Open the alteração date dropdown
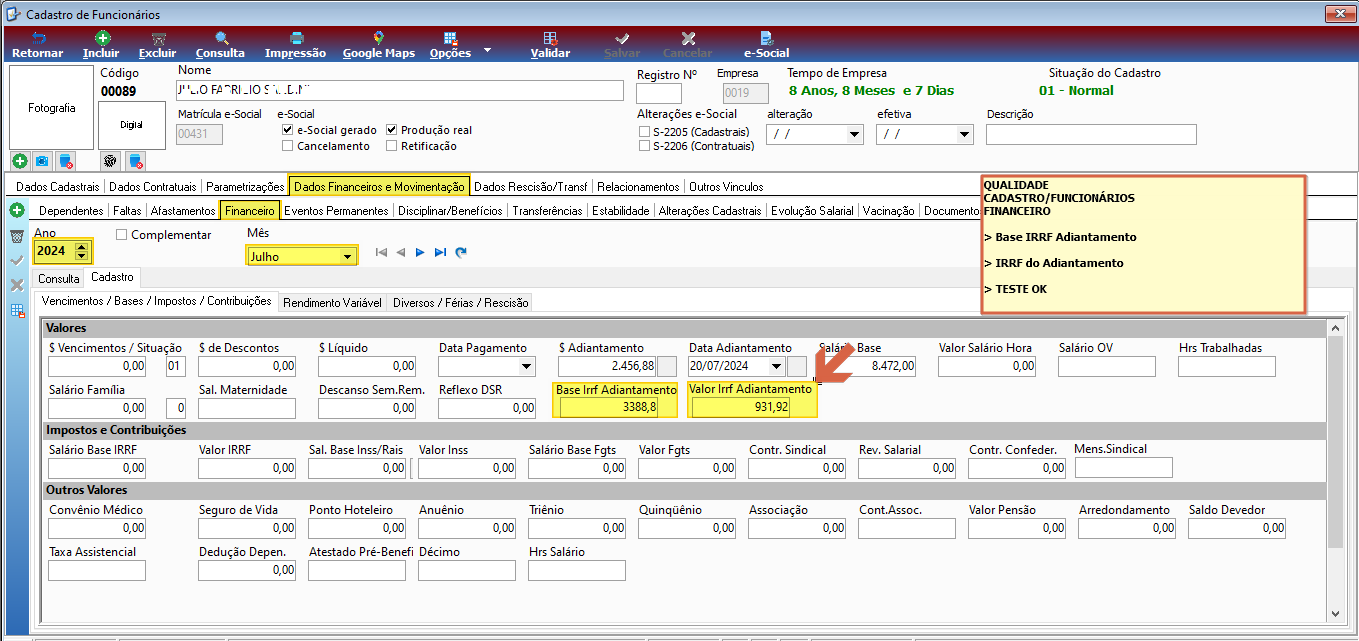1359x641 pixels. [855, 134]
